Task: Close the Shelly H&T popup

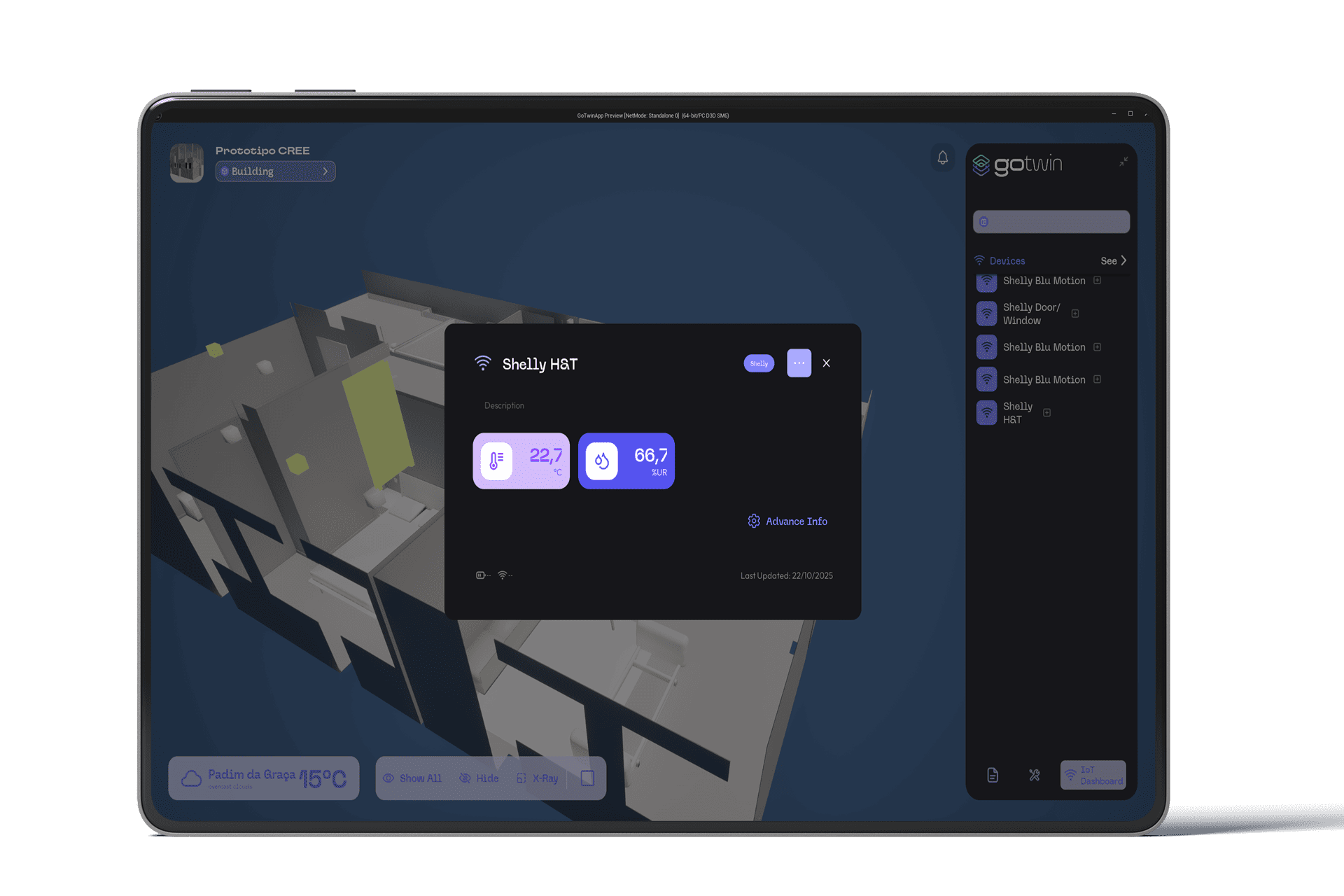Action: tap(826, 363)
